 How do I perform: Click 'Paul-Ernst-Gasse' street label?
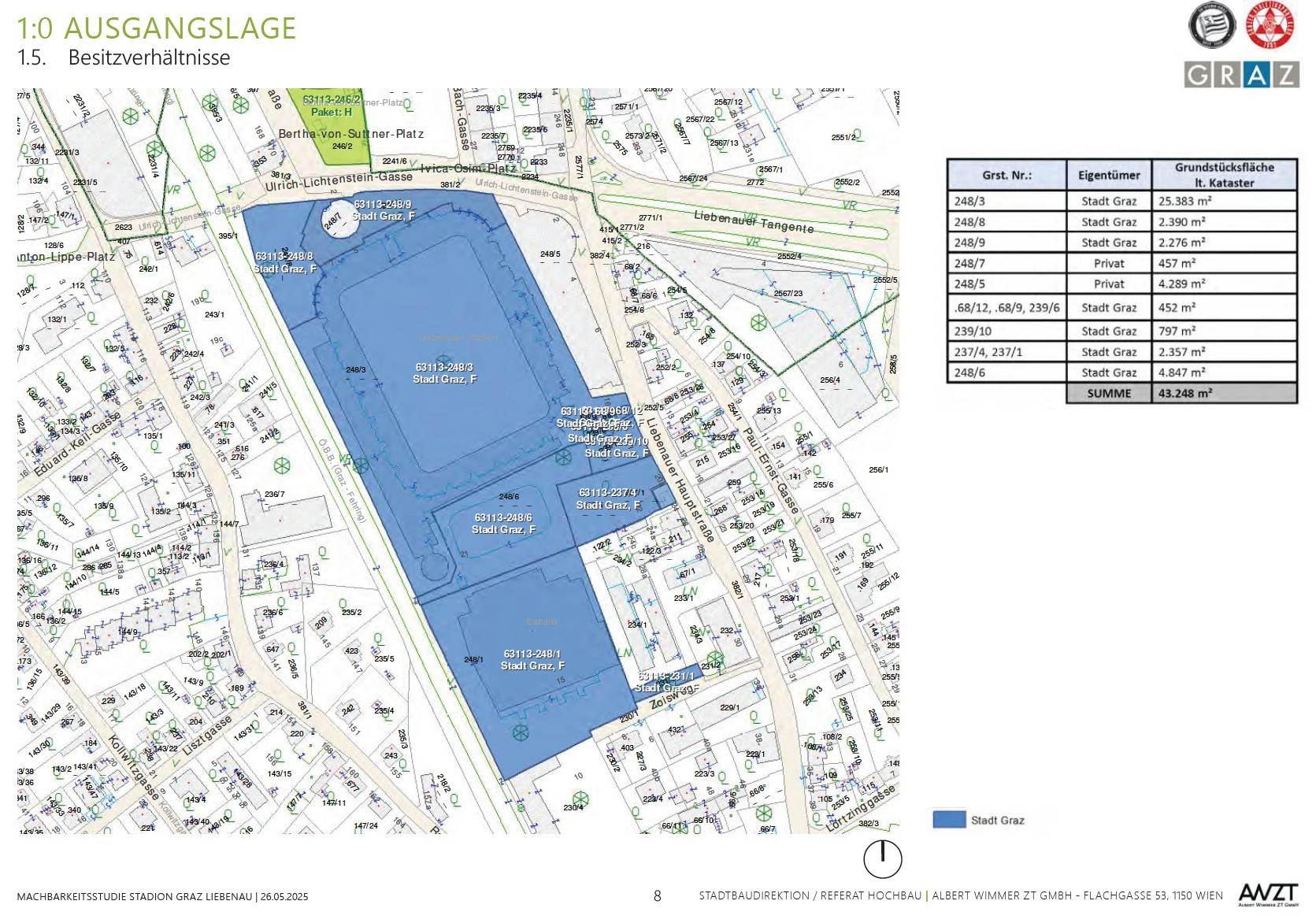click(771, 472)
